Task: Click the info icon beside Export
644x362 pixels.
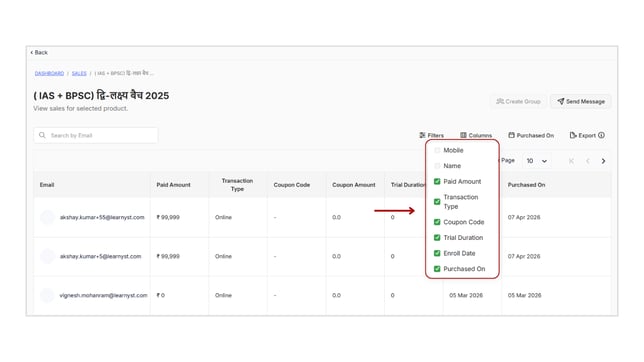Action: click(x=601, y=135)
